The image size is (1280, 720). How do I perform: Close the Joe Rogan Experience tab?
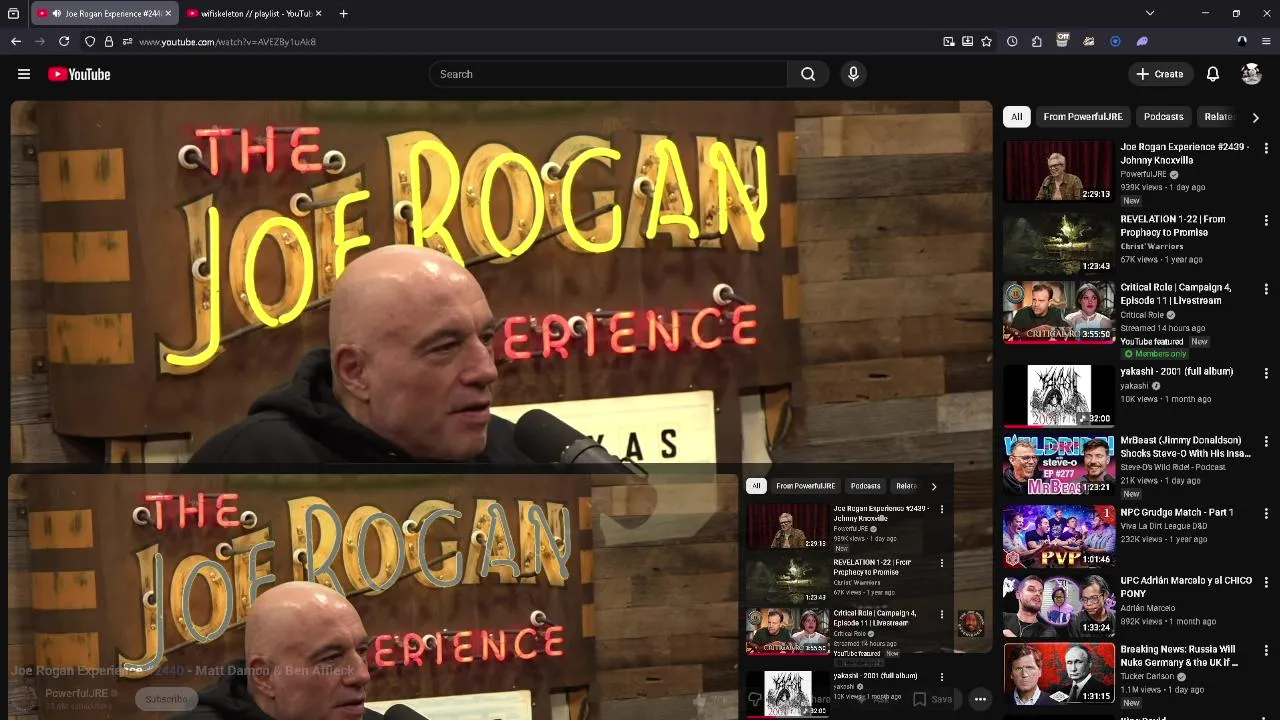(x=168, y=14)
